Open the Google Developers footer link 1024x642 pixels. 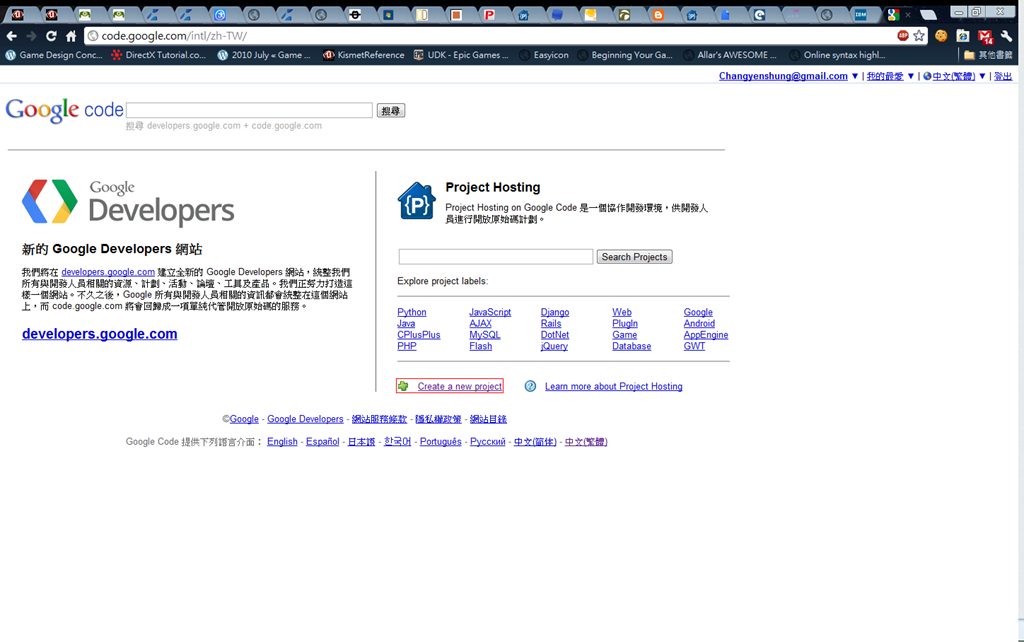(x=305, y=419)
